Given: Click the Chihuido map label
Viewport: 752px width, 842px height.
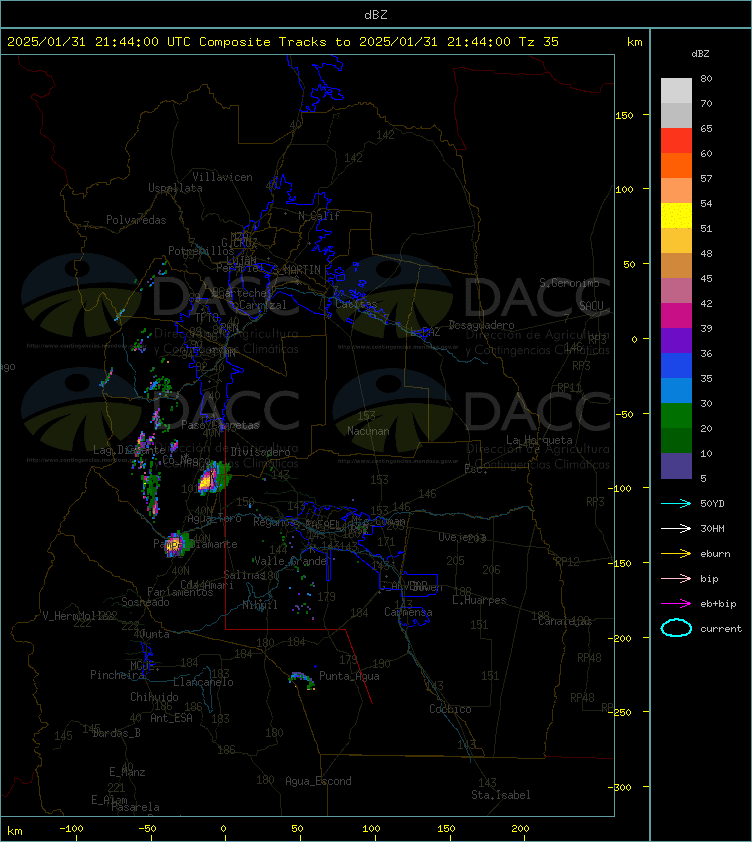Looking at the screenshot, I should pos(154,696).
